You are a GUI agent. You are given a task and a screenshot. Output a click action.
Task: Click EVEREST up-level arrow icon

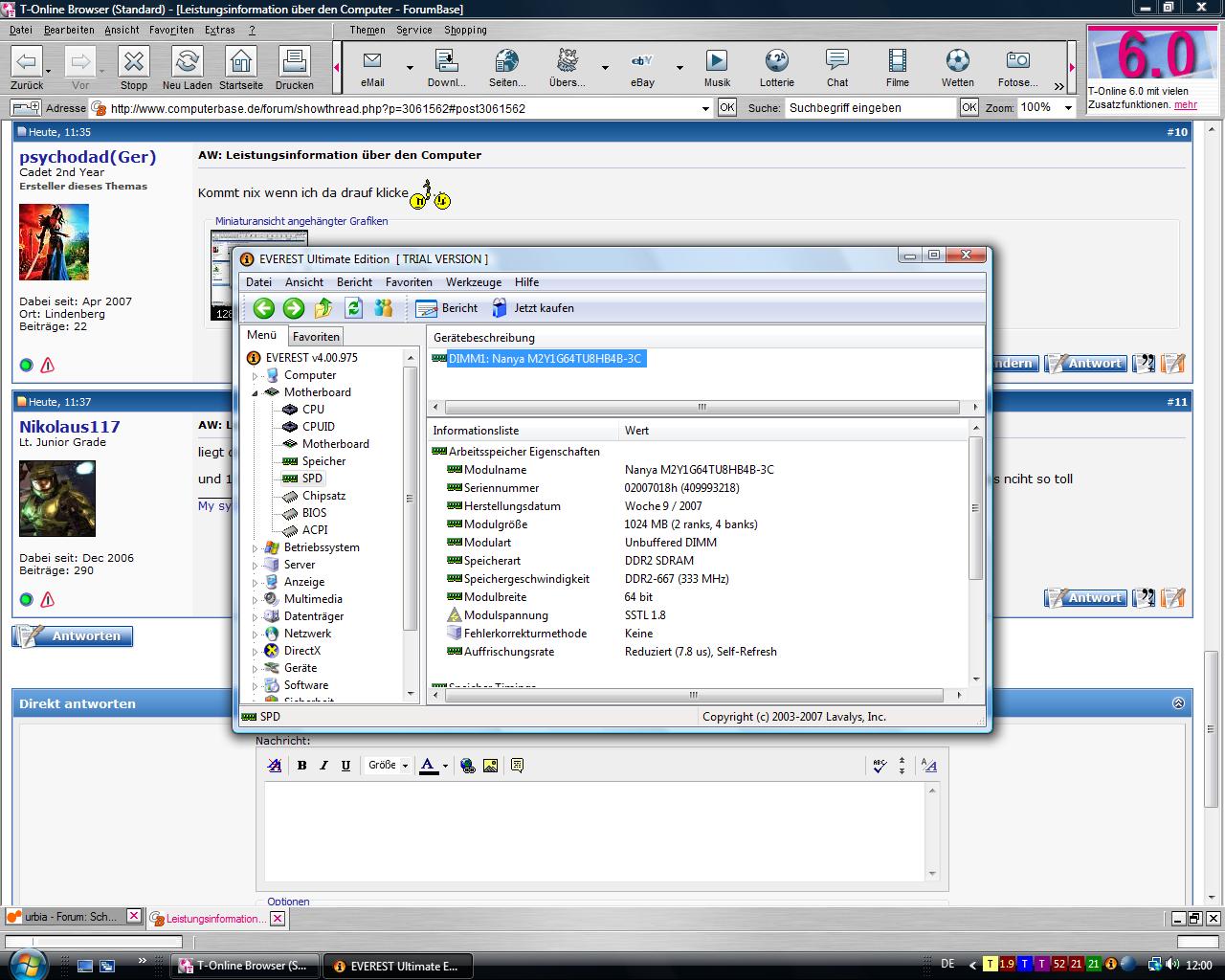(x=323, y=308)
